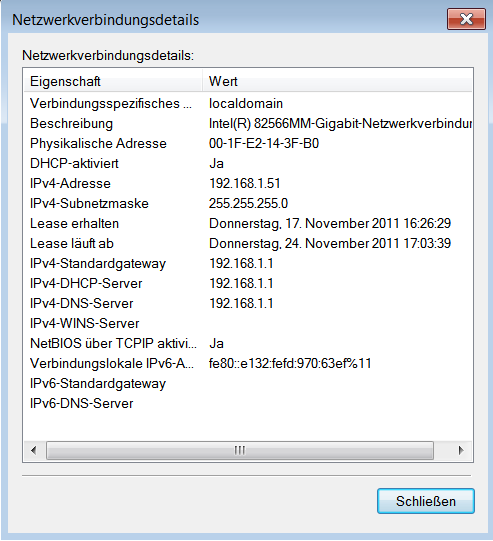Select the Physikalische Adresse row
Viewport: 493px width, 541px height.
click(248, 144)
